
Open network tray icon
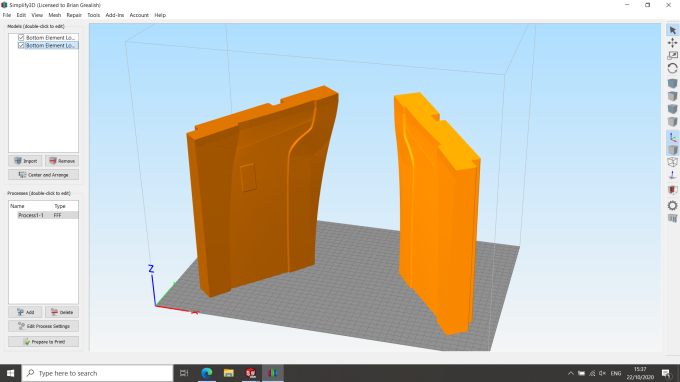(592, 373)
